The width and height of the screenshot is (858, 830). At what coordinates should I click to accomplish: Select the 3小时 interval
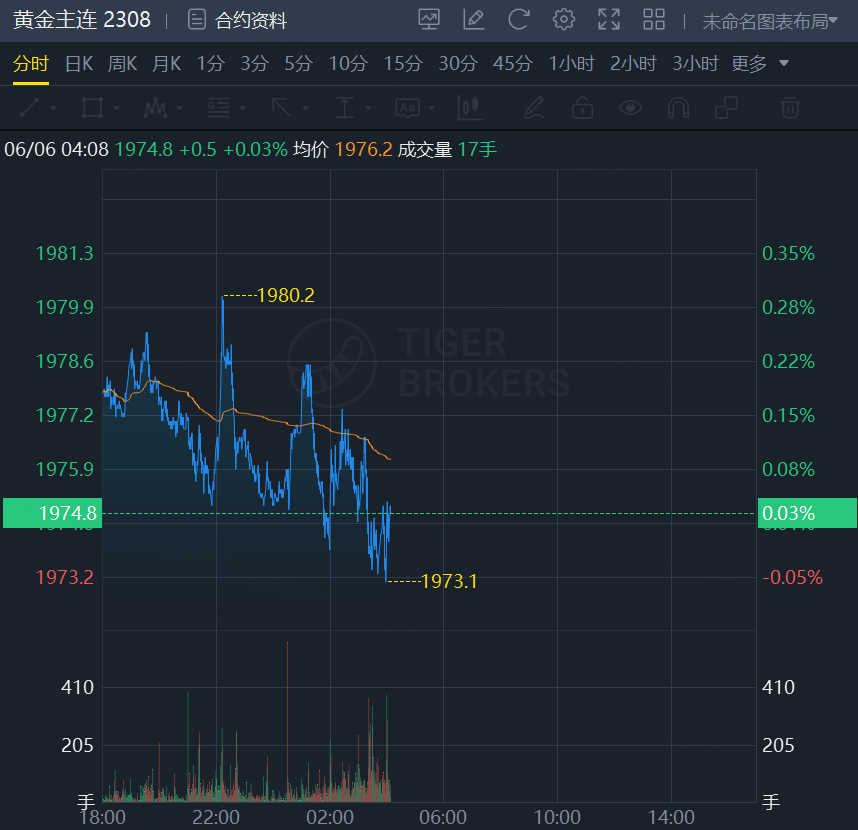[695, 63]
